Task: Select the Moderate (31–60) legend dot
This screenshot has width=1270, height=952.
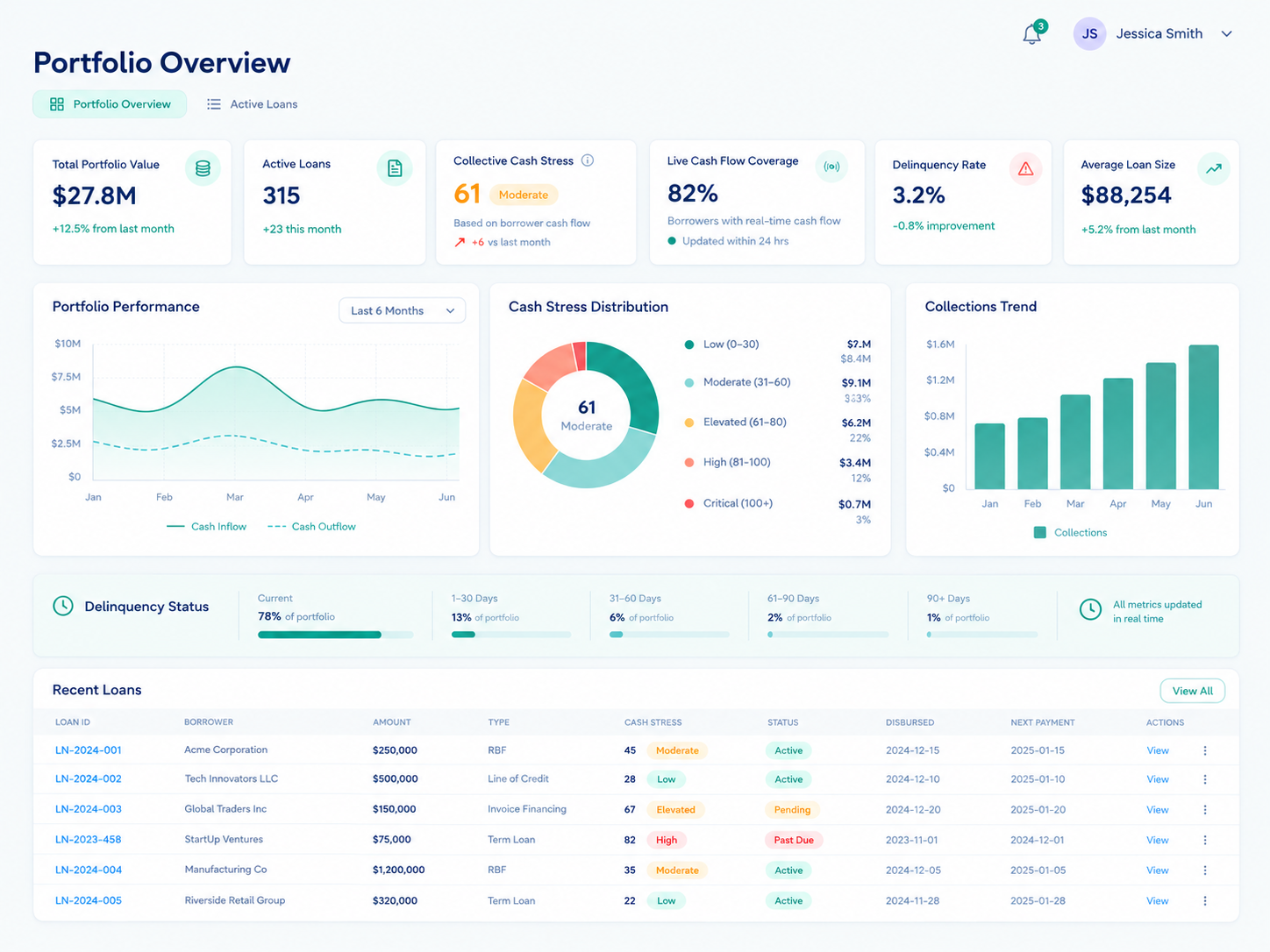Action: point(689,383)
